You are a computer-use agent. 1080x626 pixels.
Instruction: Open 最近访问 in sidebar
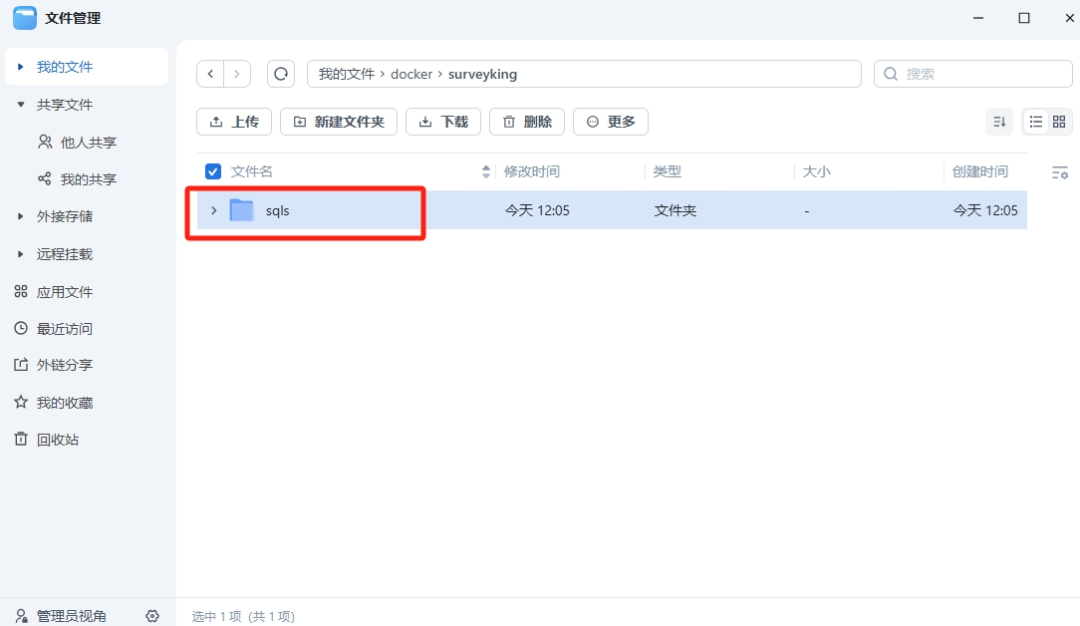click(64, 329)
